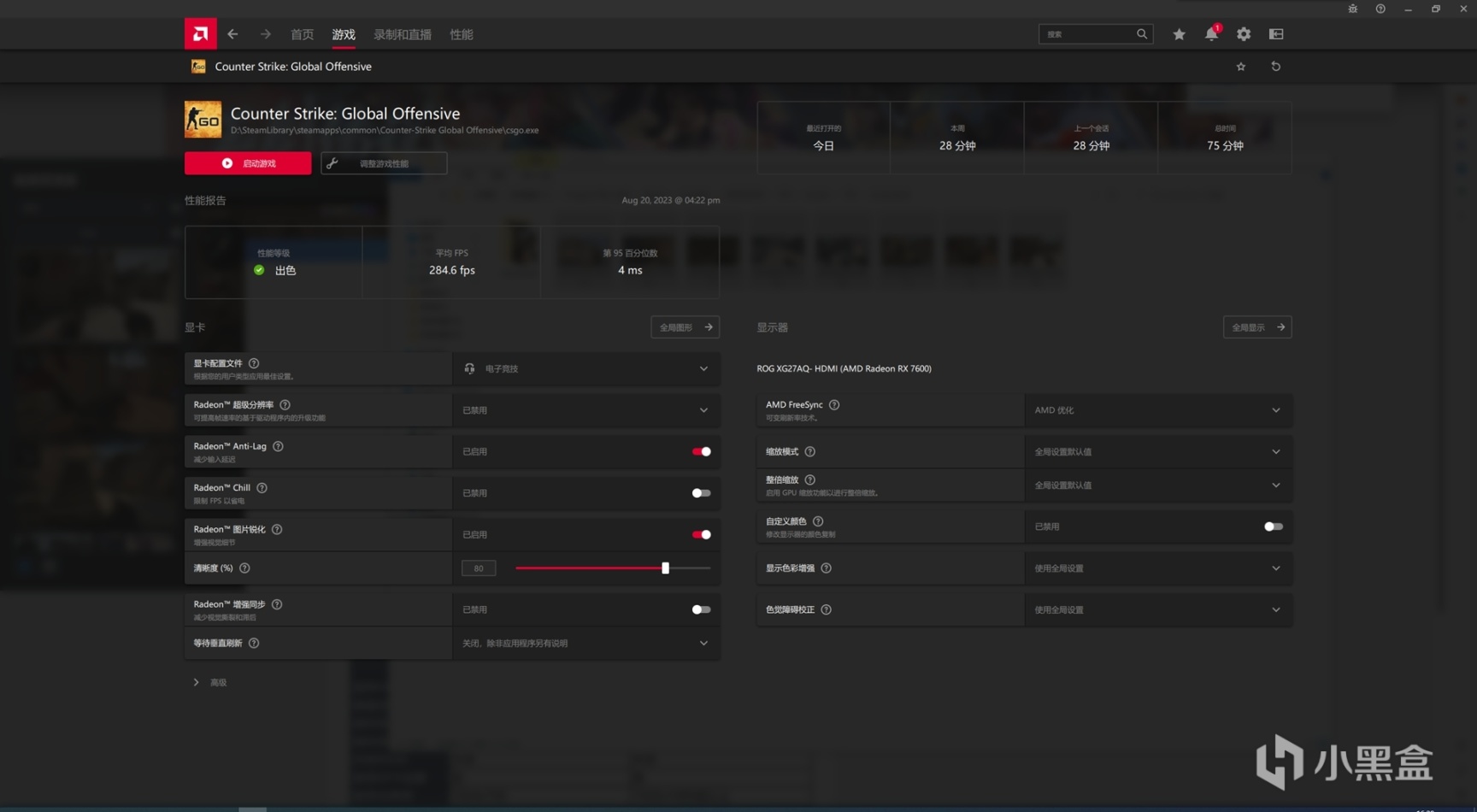
Task: Click the 平均 FPS 284.6 fps value
Action: click(452, 270)
